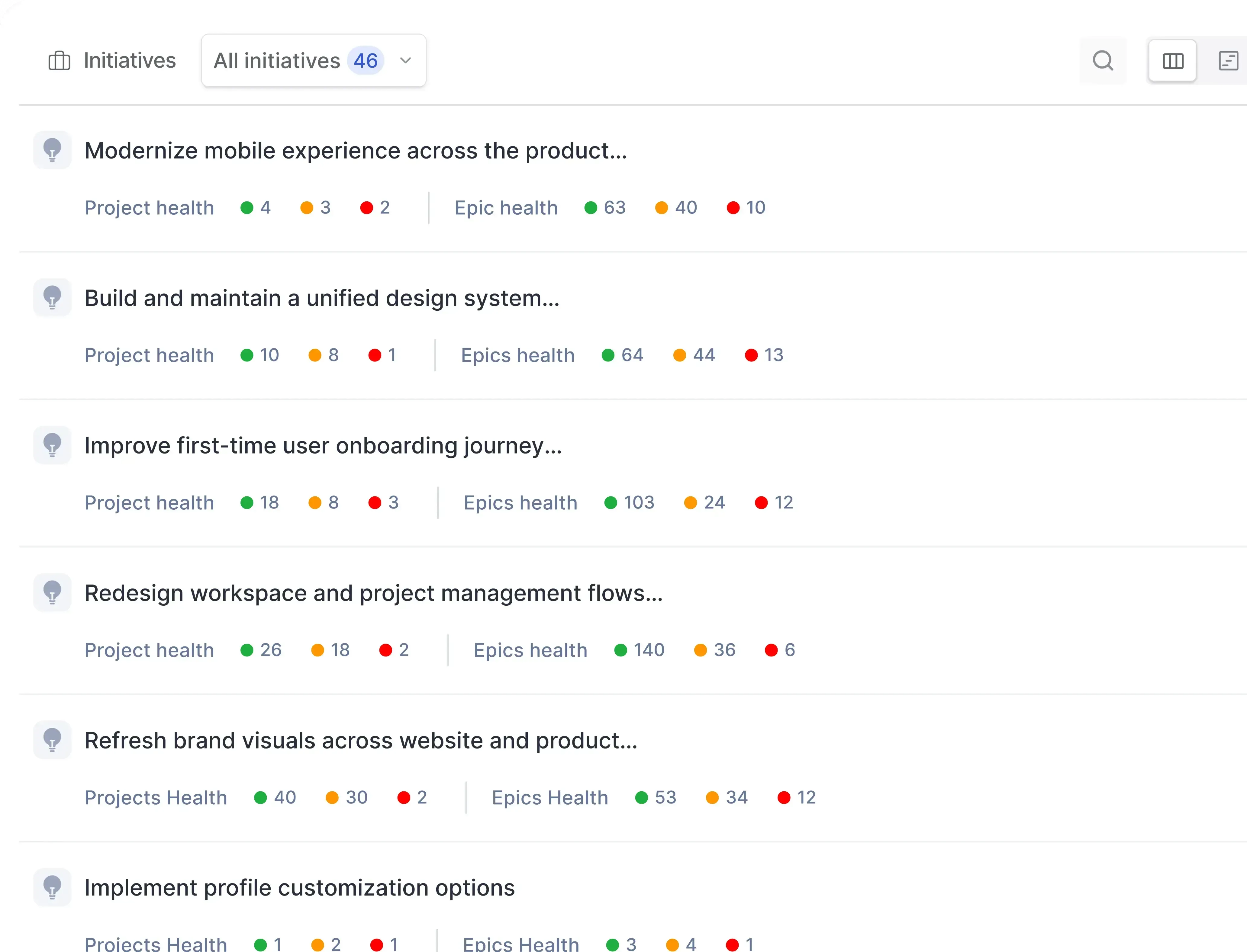Click the lightbulb icon beside Build unified design system
This screenshot has width=1247, height=952.
(x=52, y=297)
